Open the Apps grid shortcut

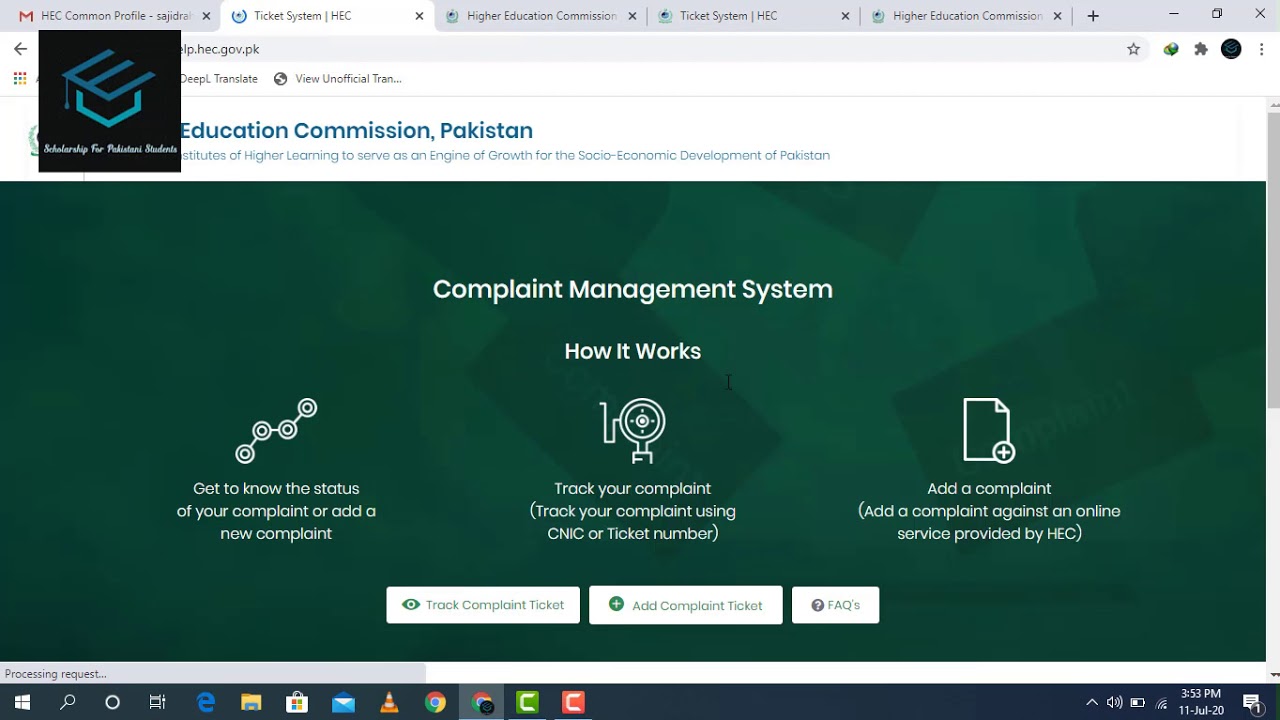click(x=20, y=79)
